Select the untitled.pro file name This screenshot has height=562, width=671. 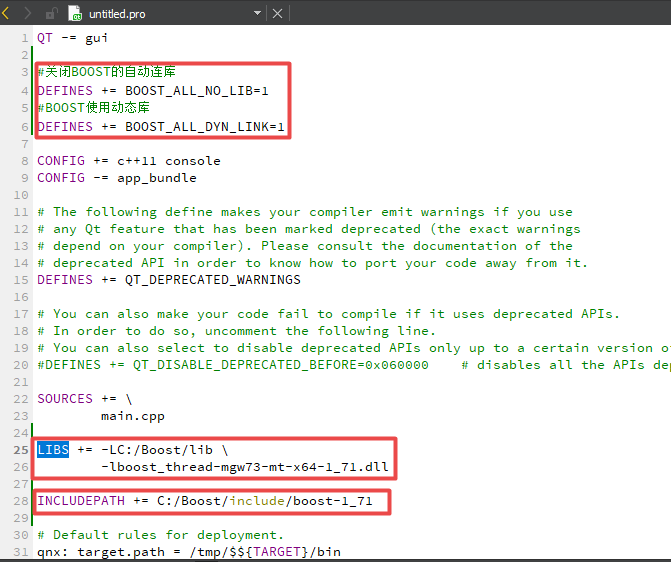(x=117, y=14)
